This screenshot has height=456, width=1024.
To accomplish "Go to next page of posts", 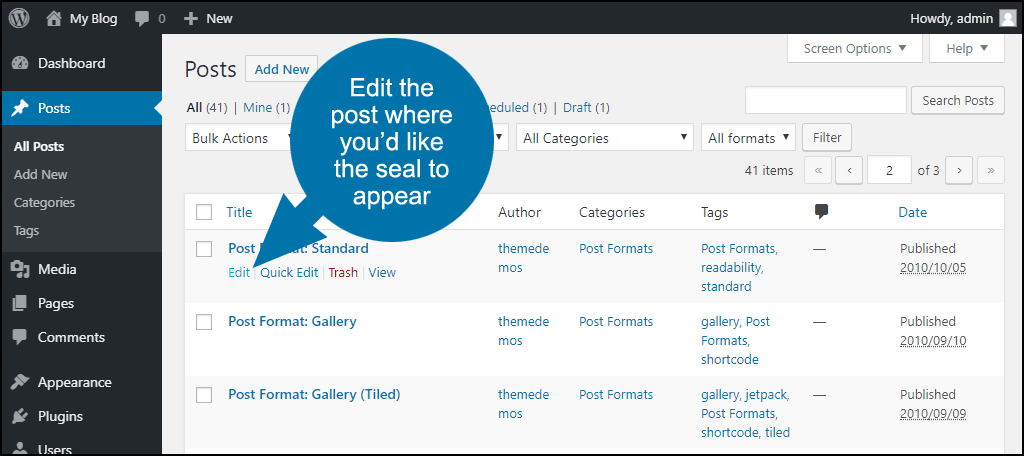I will (x=959, y=171).
